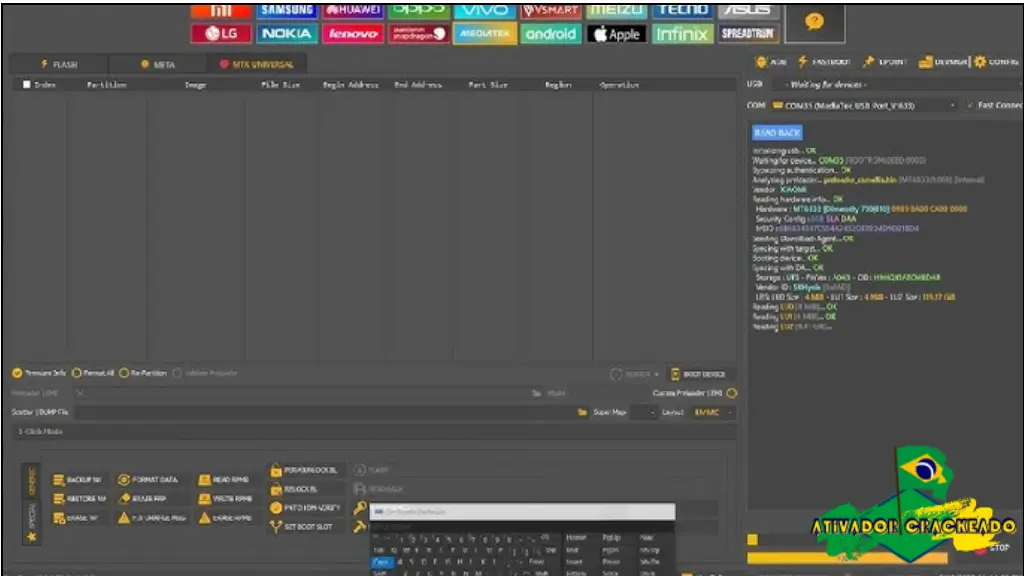Toggle the Index select-all checkbox

27,84
